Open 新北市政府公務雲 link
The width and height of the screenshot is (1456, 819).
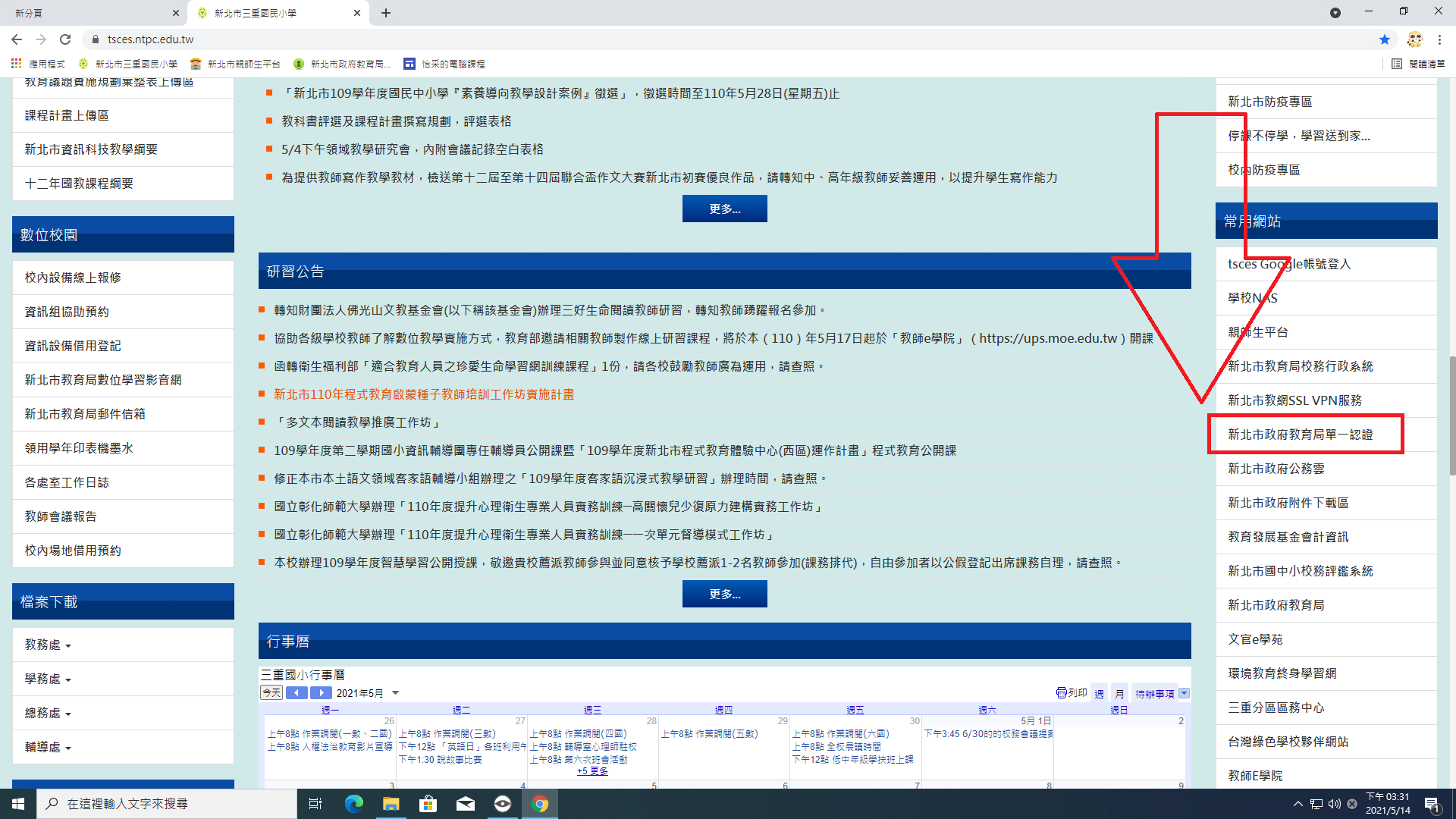pyautogui.click(x=1276, y=469)
